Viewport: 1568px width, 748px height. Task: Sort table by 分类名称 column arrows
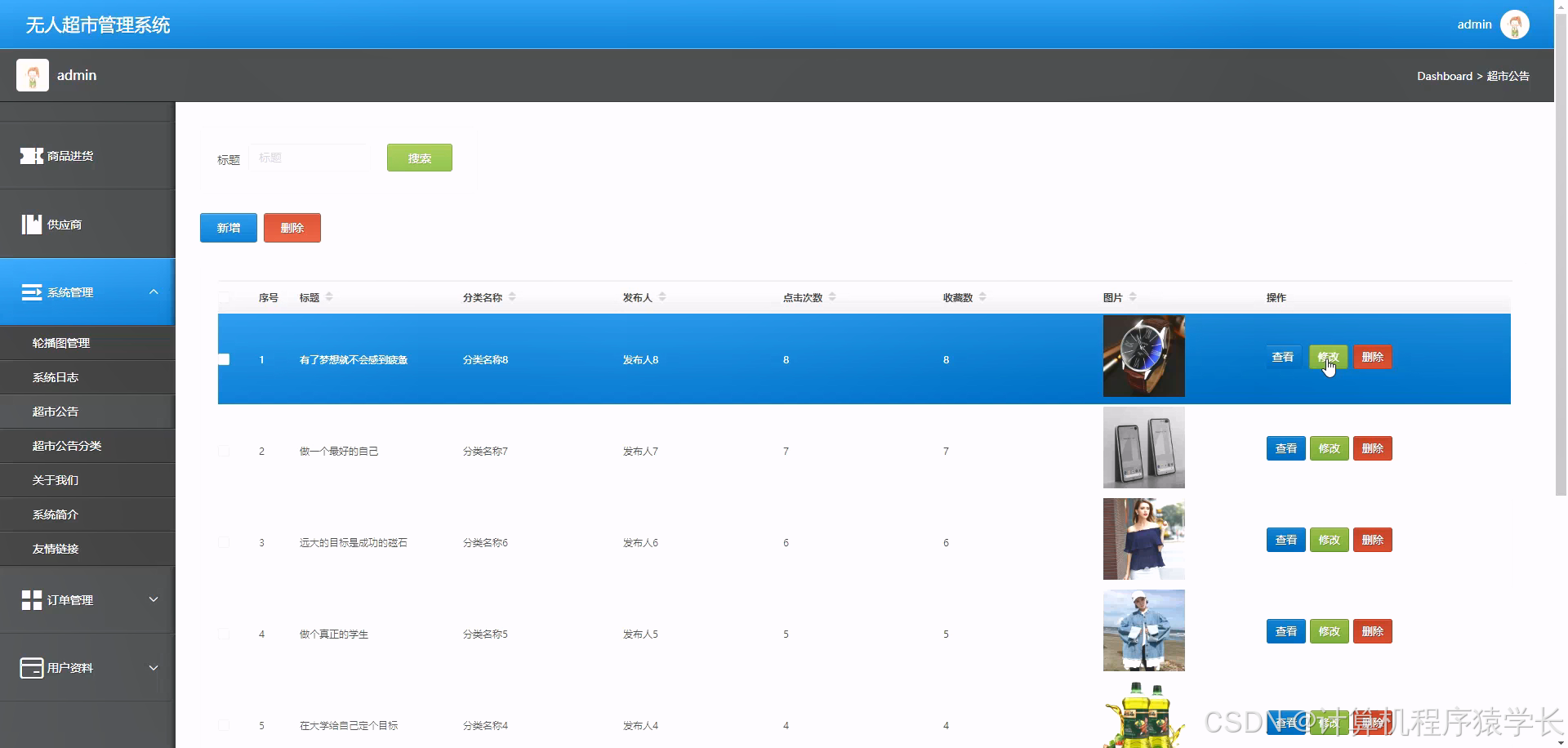(x=512, y=297)
